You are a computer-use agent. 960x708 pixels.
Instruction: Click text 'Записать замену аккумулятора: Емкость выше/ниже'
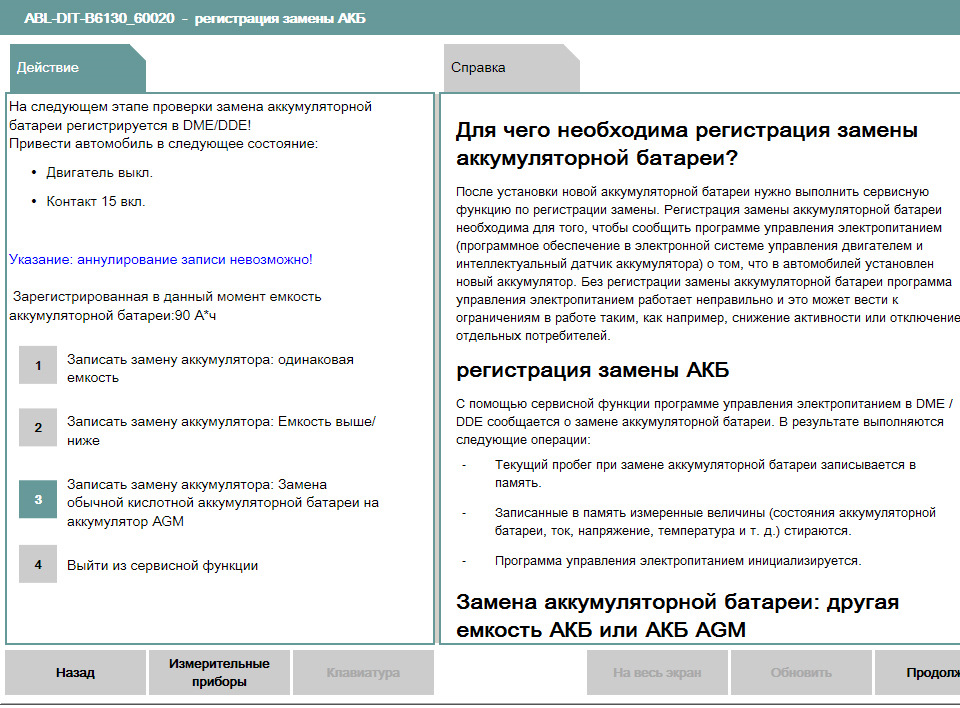(x=222, y=431)
